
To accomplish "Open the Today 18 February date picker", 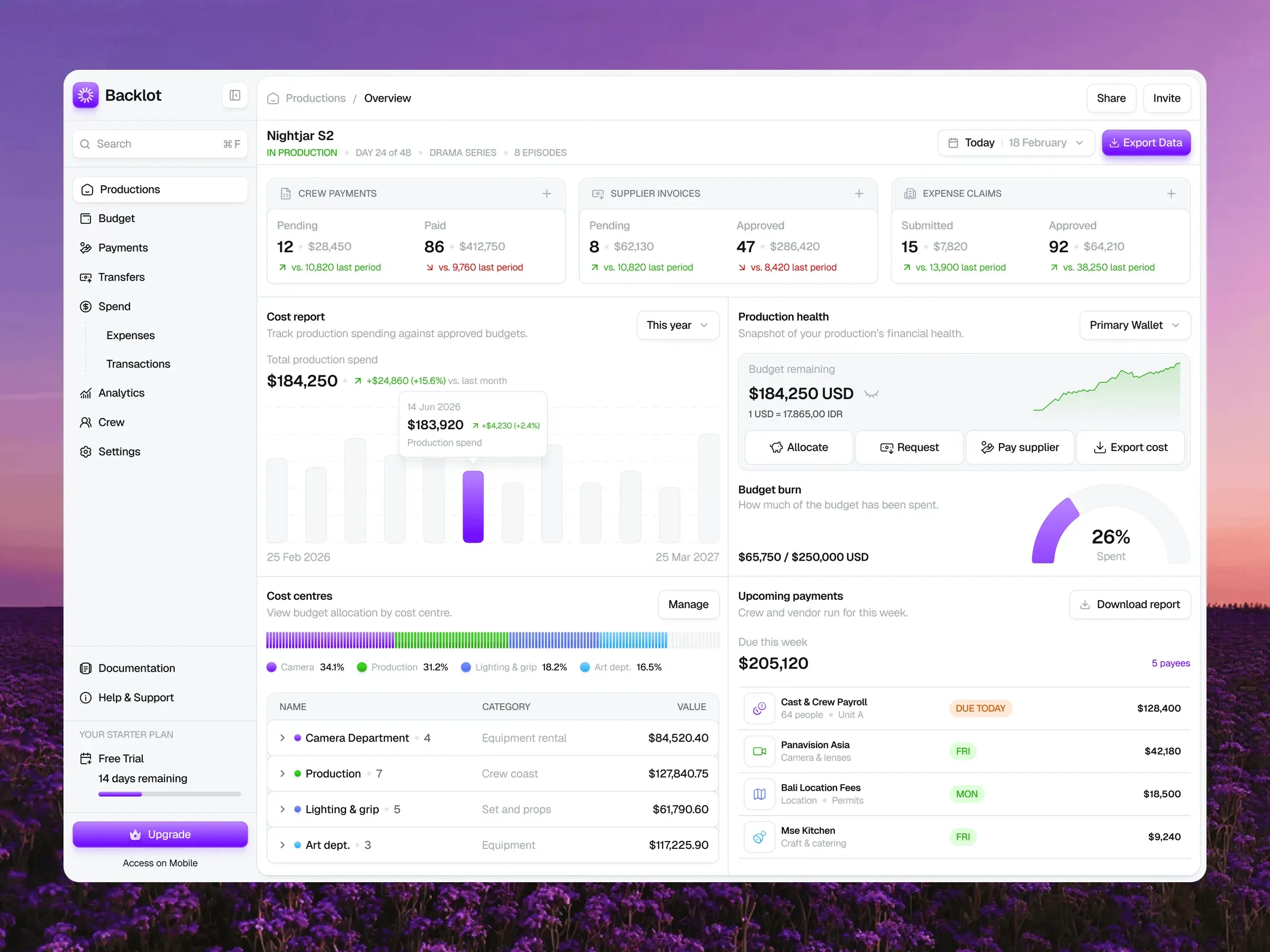I will tap(1015, 143).
